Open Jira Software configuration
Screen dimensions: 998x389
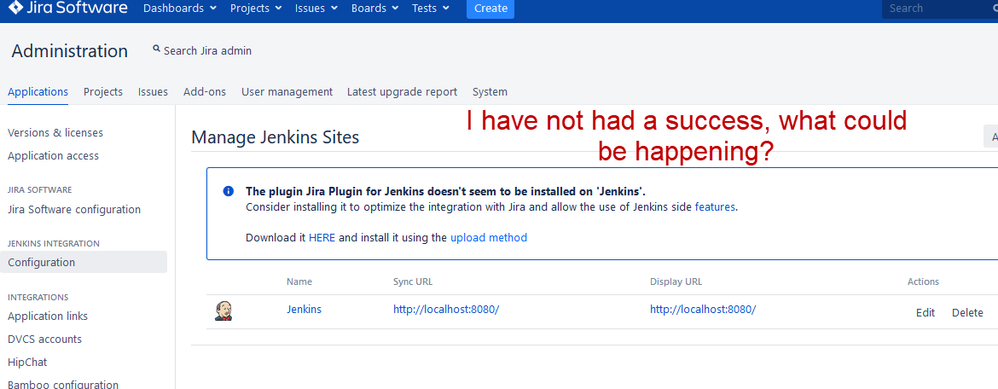click(74, 209)
